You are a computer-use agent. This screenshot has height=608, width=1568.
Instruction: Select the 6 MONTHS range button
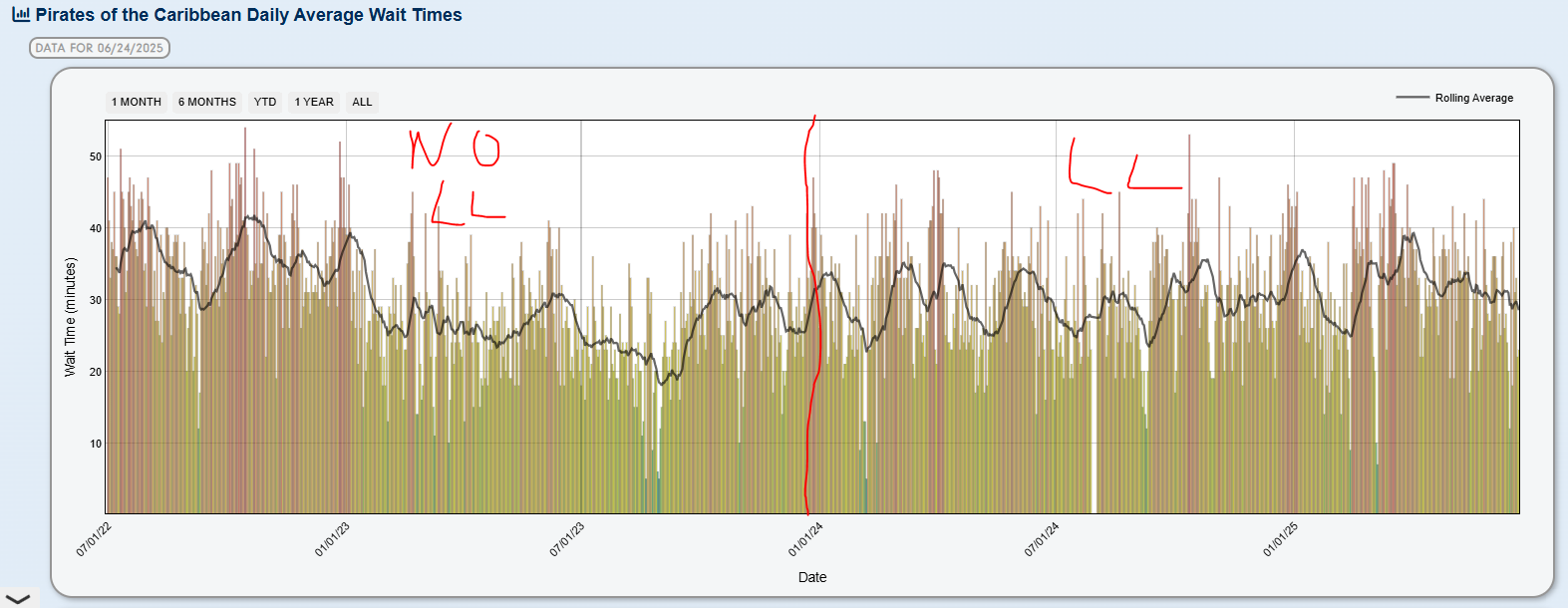point(207,102)
